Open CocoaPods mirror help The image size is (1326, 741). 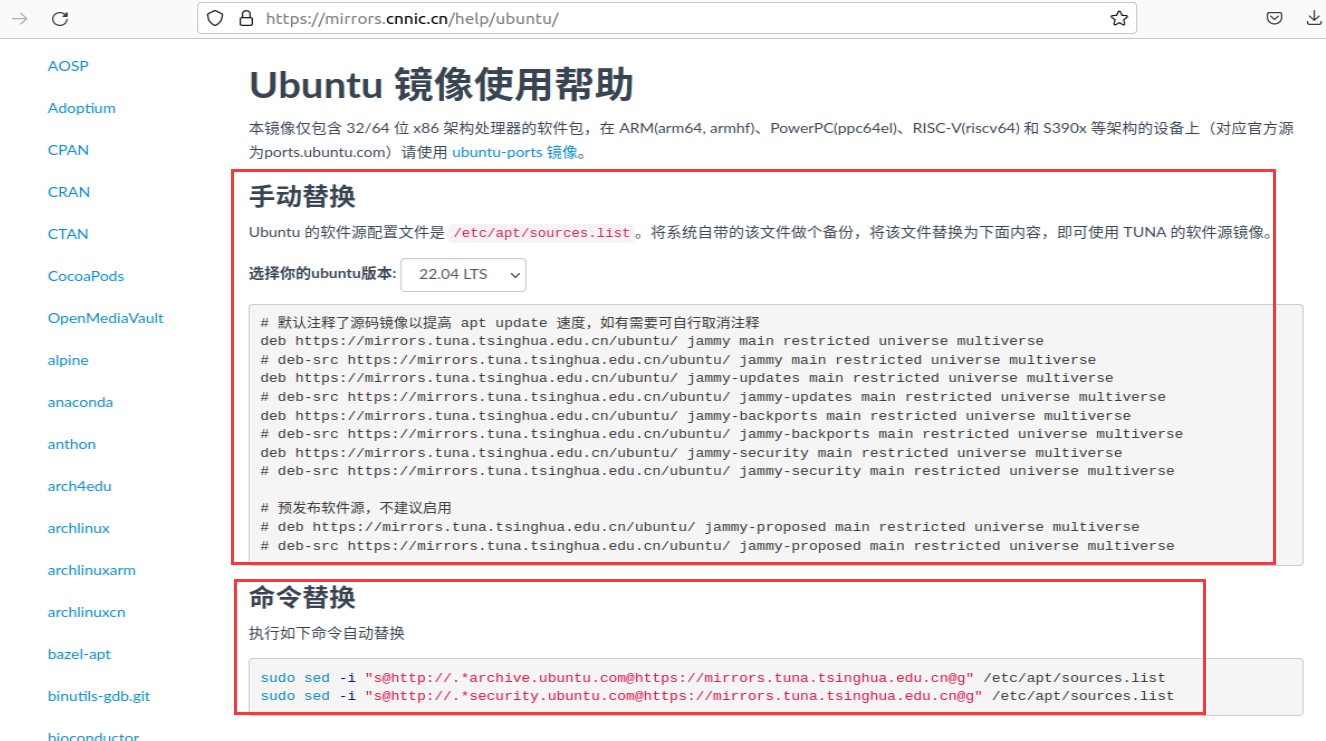tap(86, 276)
